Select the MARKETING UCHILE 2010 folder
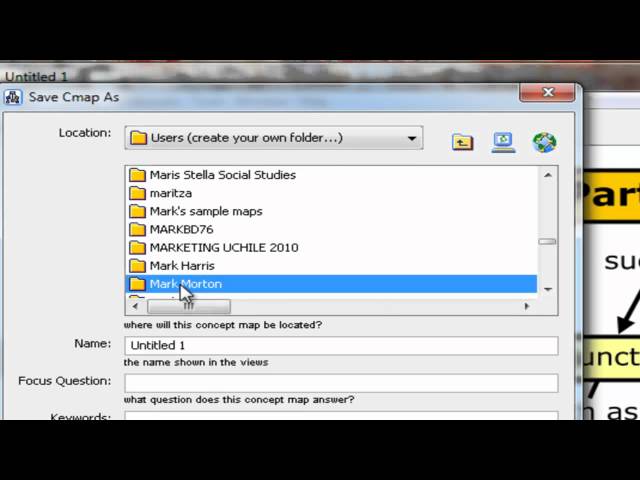This screenshot has height=480, width=640. click(x=331, y=248)
